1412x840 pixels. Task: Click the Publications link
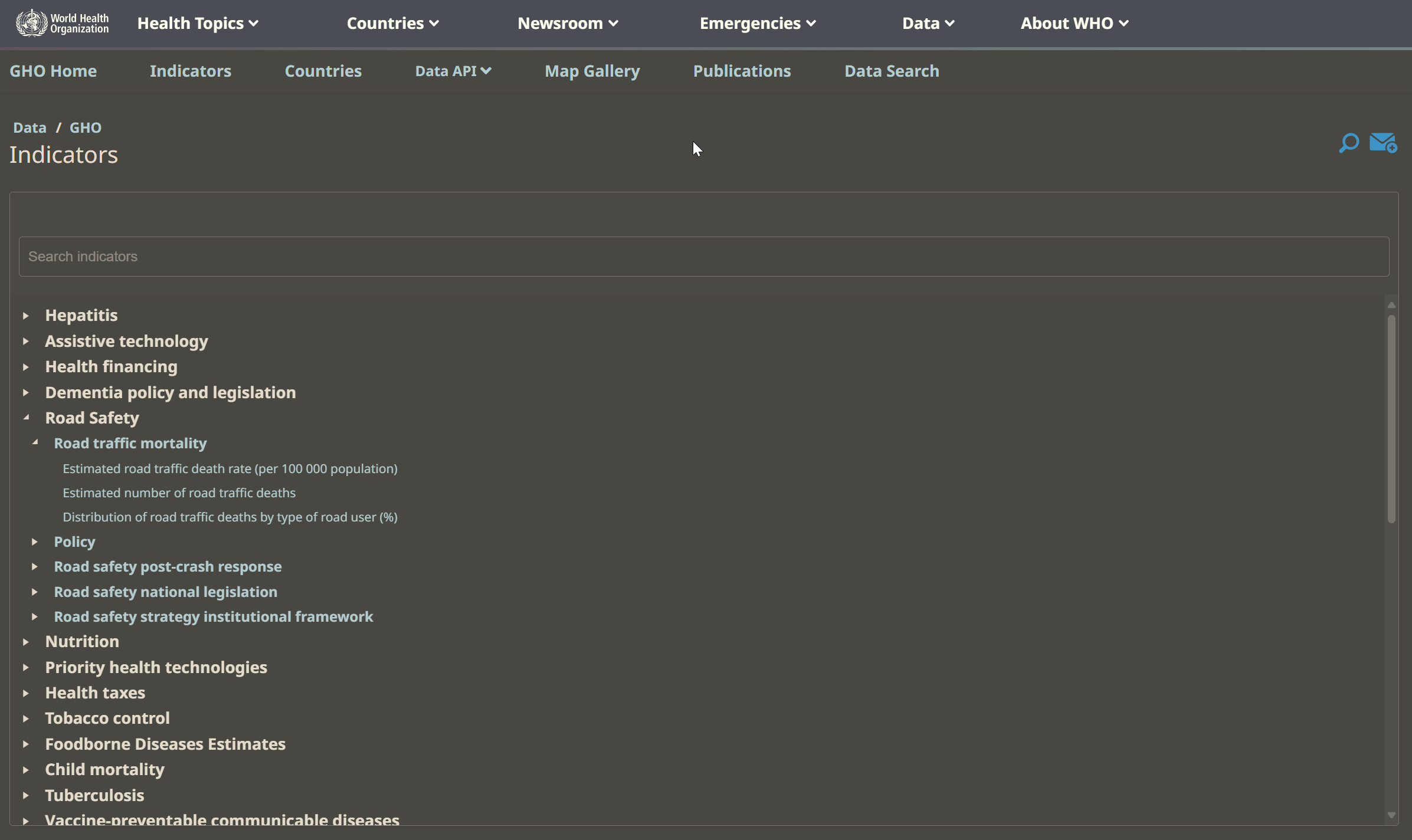coord(742,71)
